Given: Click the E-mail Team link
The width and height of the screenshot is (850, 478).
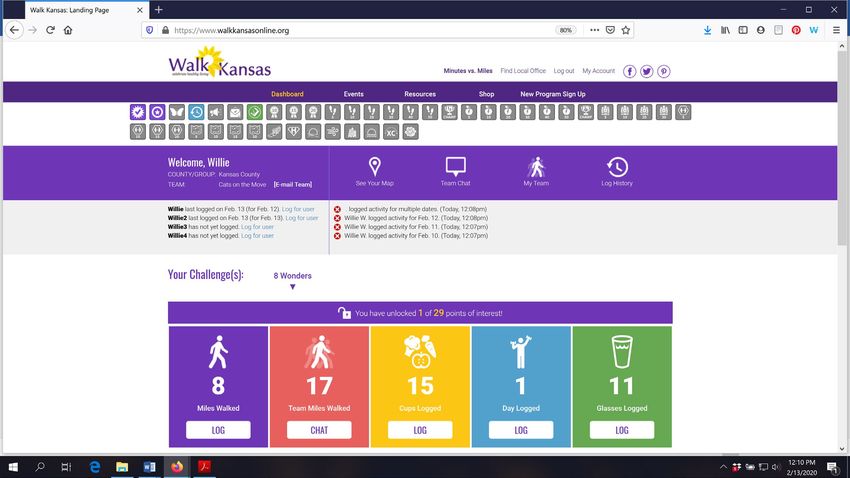Looking at the screenshot, I should click(293, 184).
